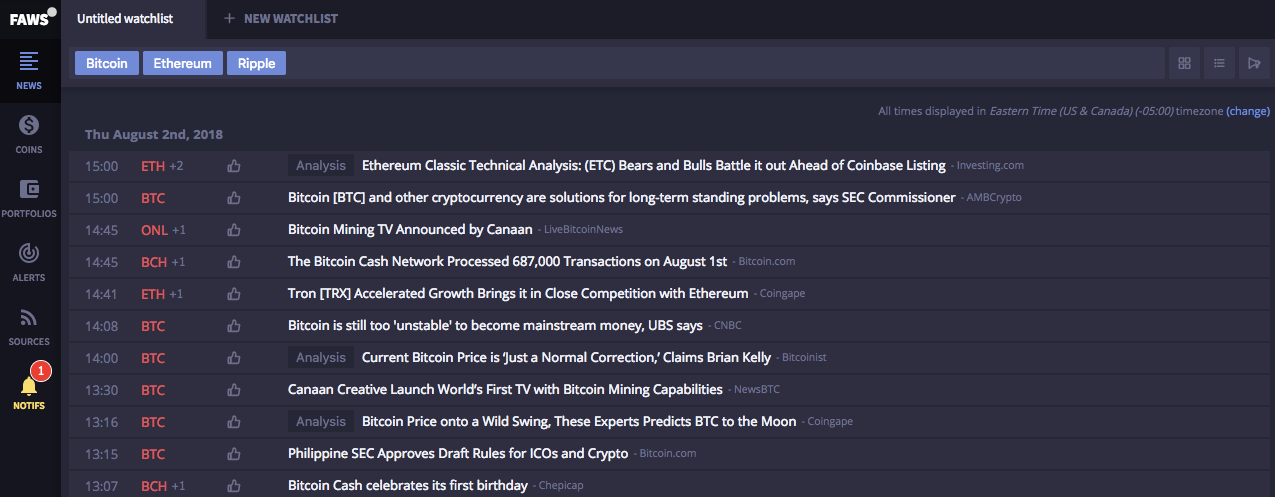This screenshot has width=1275, height=497.
Task: Open Bitcoin Cash celebrates first birthday headline
Action: 408,486
